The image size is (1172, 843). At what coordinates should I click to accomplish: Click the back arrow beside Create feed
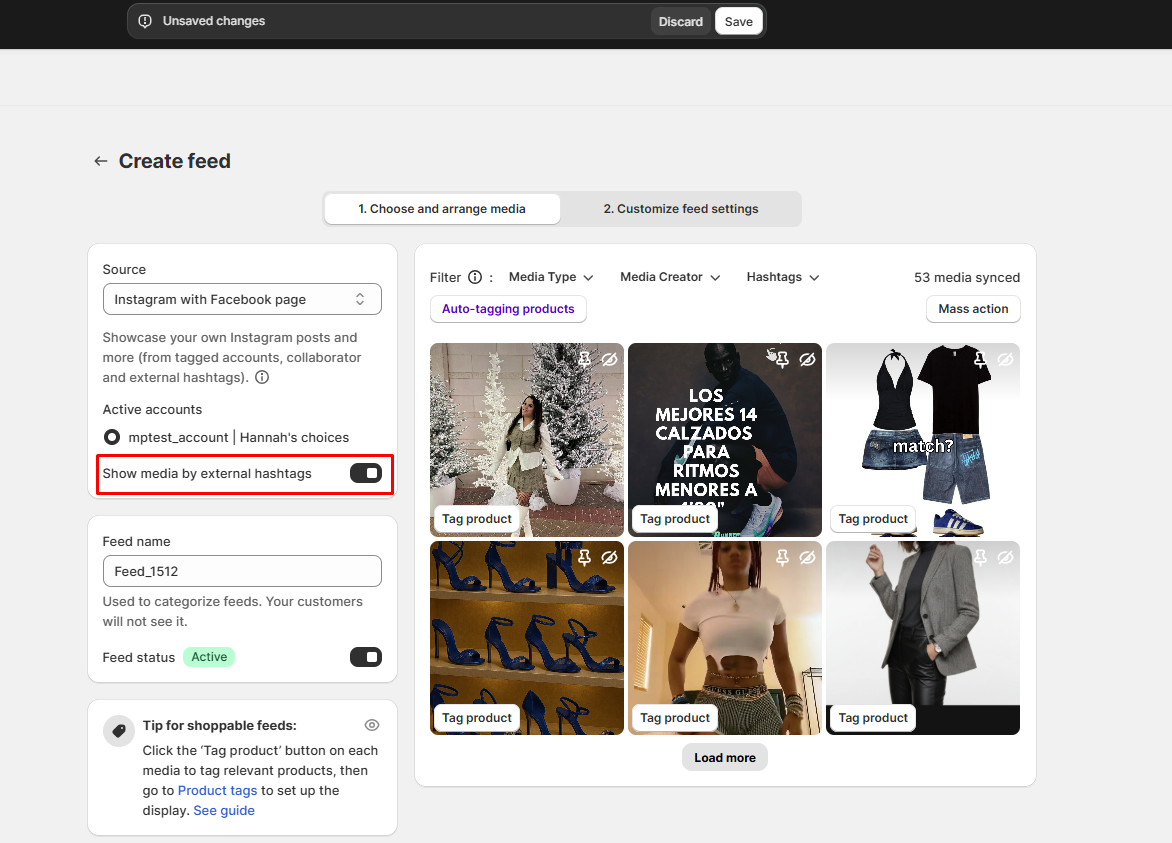pyautogui.click(x=100, y=161)
